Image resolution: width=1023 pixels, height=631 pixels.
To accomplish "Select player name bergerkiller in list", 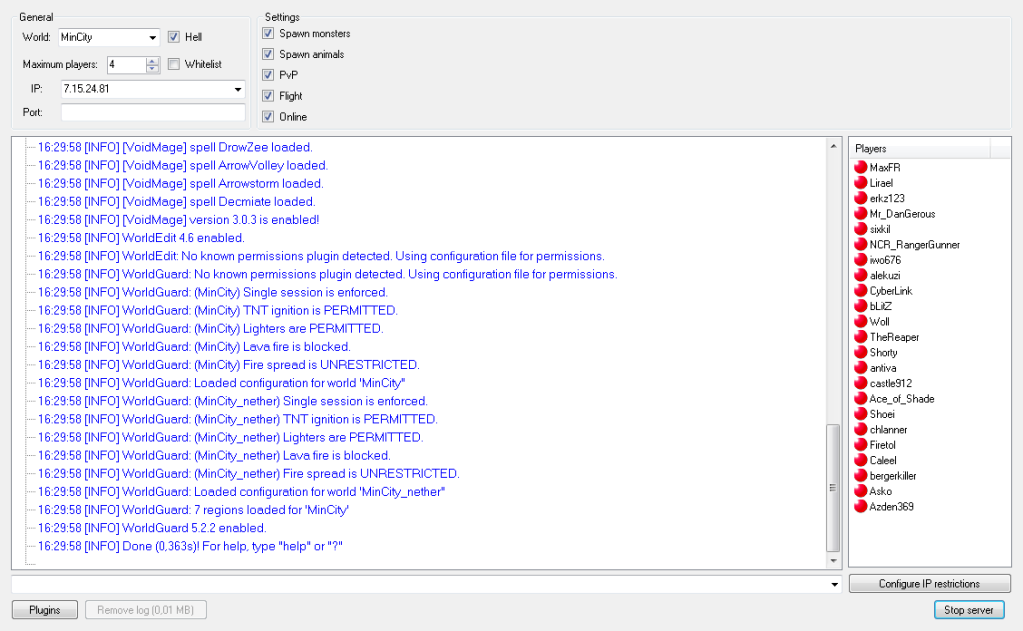I will point(893,476).
